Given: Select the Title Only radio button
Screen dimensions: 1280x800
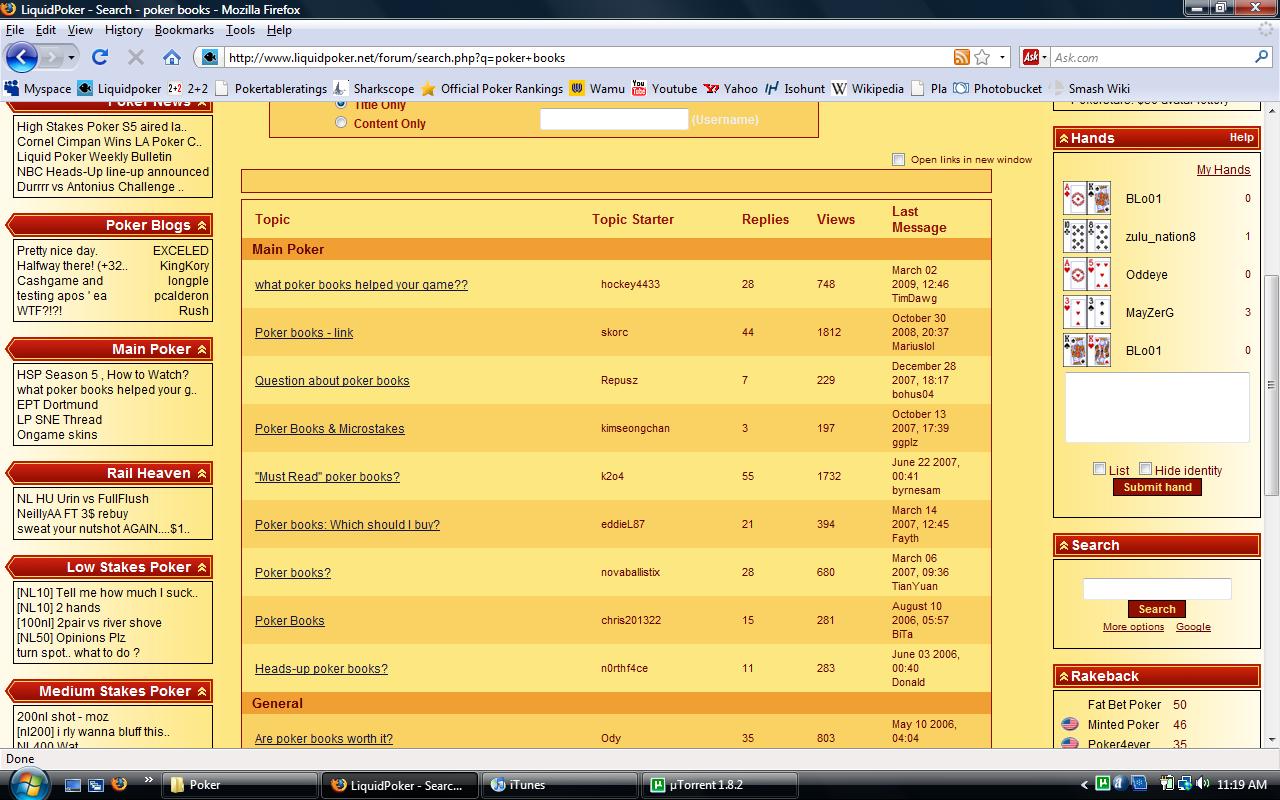Looking at the screenshot, I should click(341, 103).
